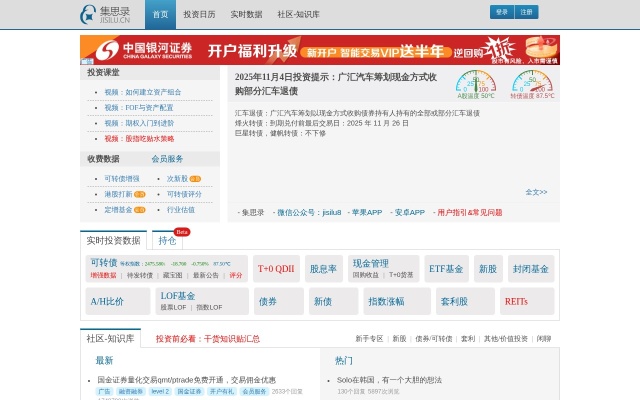Open video link 股指吃贴水策略
Viewport: 640px width, 400px height.
(x=139, y=139)
